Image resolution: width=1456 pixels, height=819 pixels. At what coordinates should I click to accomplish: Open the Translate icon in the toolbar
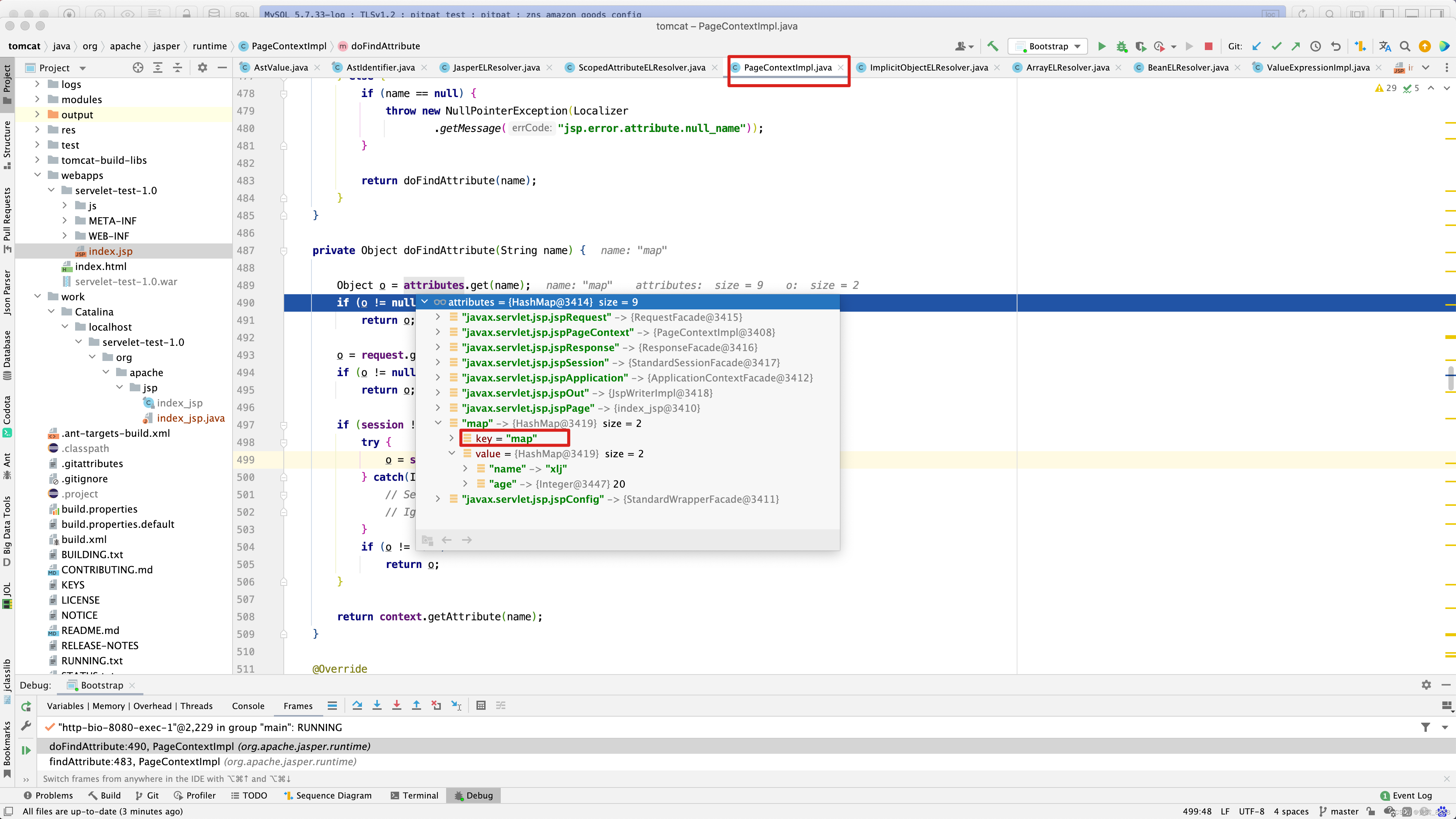click(1385, 46)
